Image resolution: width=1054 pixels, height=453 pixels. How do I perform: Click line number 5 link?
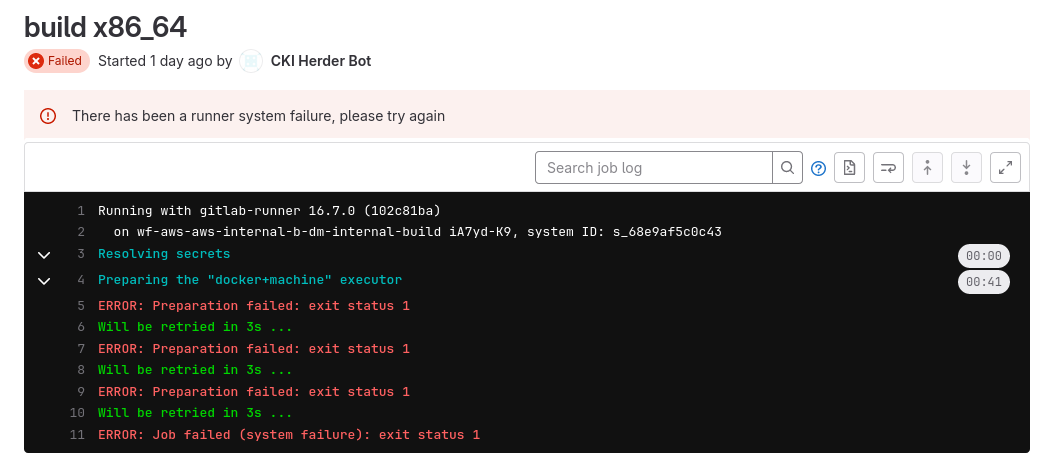(80, 306)
